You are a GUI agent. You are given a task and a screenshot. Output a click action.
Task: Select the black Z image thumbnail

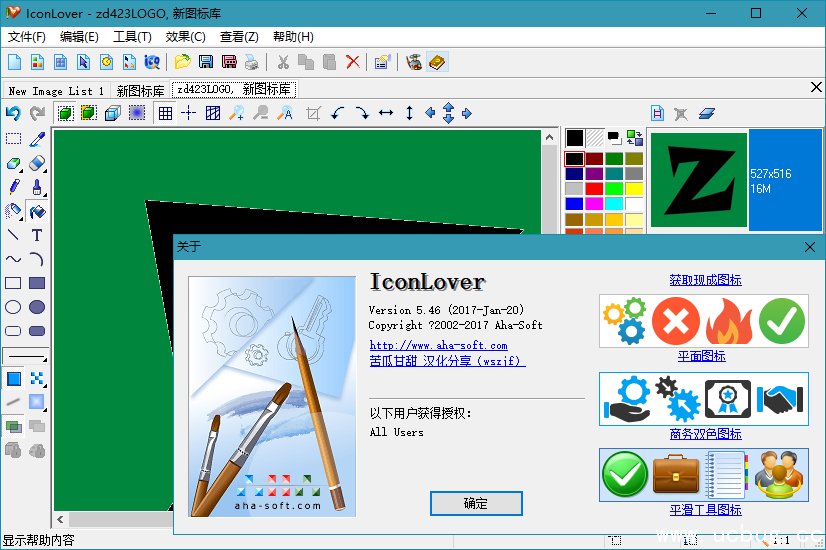coord(699,180)
